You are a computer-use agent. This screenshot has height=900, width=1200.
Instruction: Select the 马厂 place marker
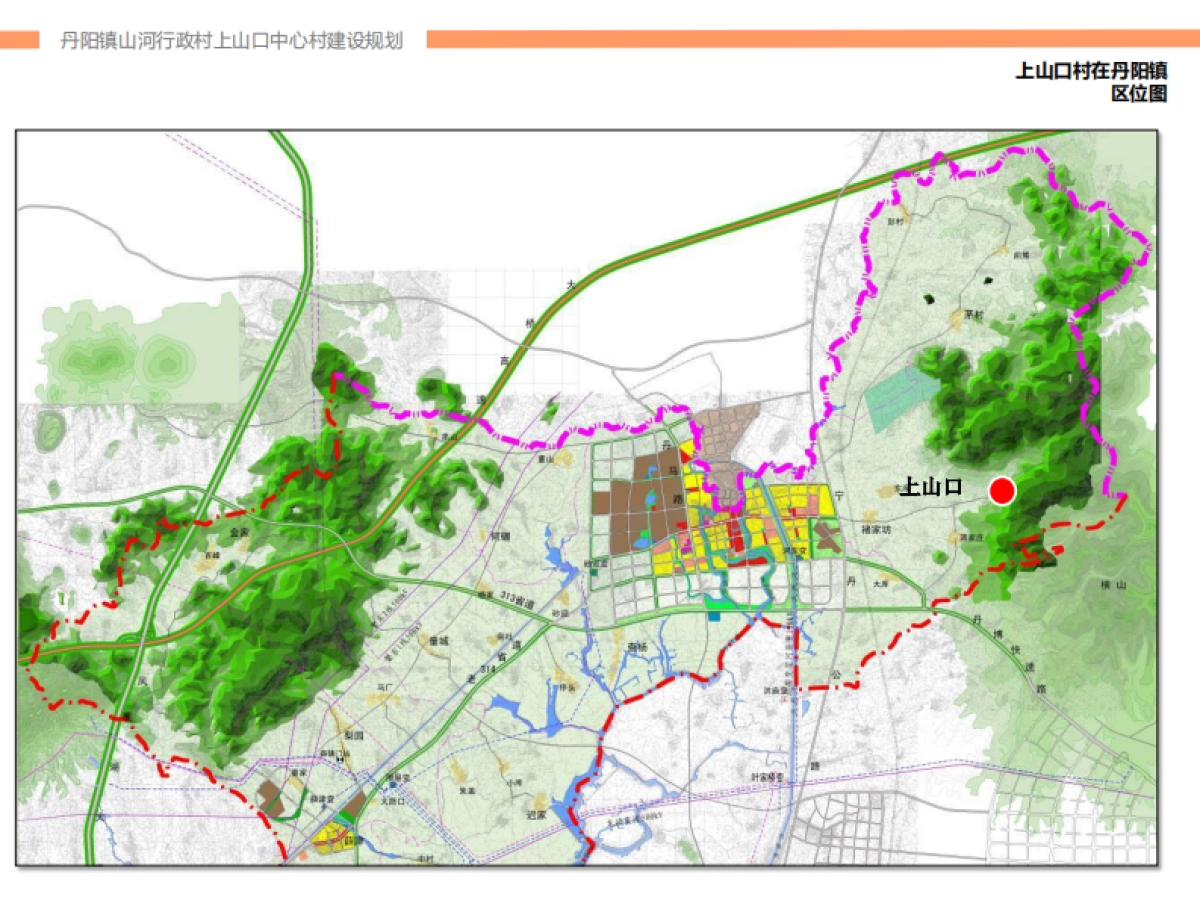tap(384, 684)
